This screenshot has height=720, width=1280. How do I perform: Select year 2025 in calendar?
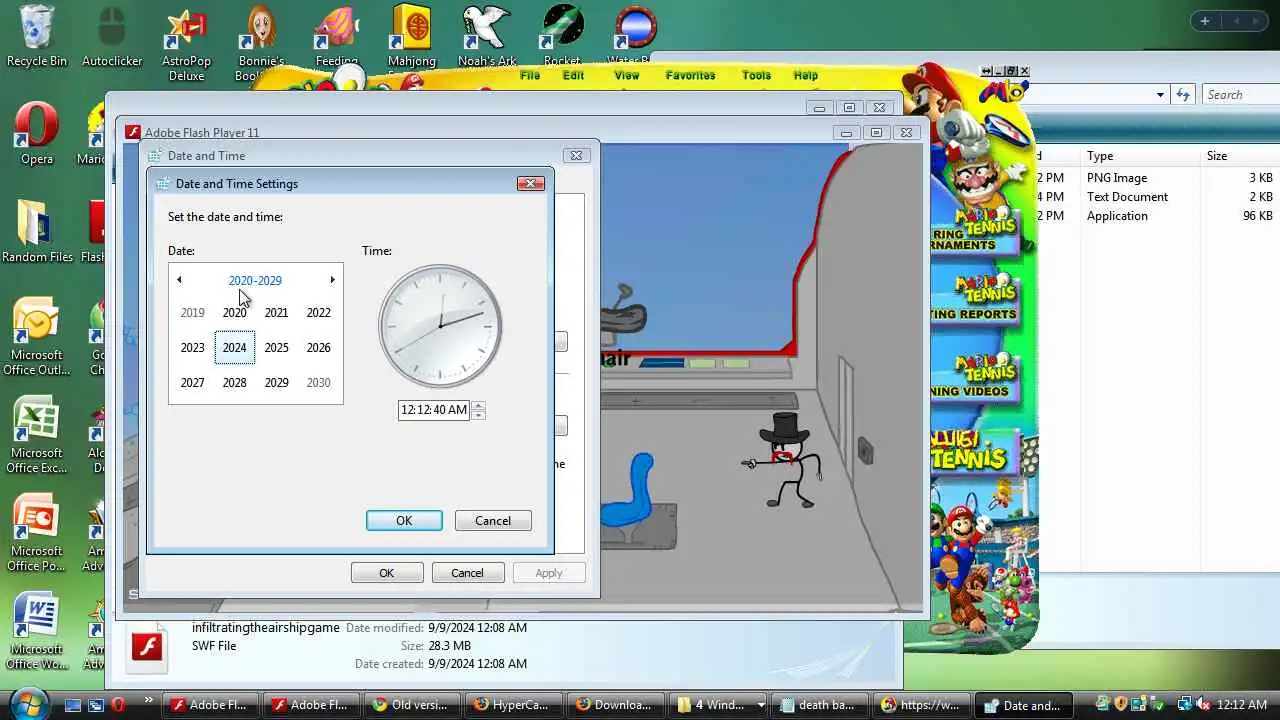pos(276,348)
